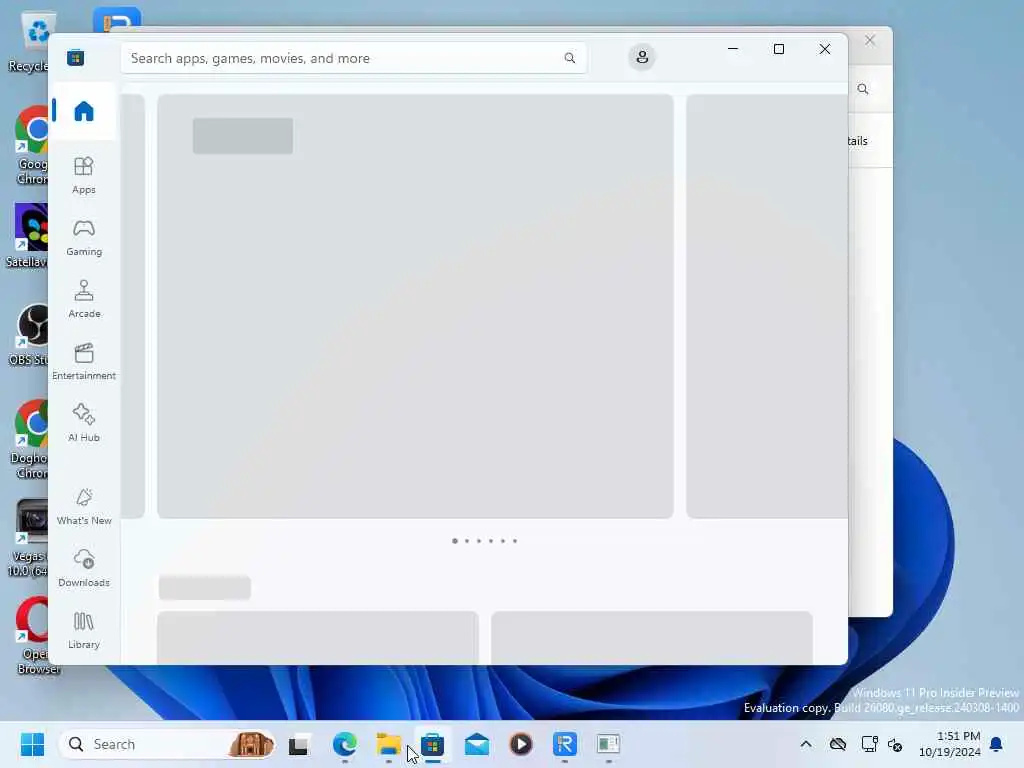Open the main featured banner placeholder
Image resolution: width=1024 pixels, height=768 pixels.
click(x=415, y=306)
